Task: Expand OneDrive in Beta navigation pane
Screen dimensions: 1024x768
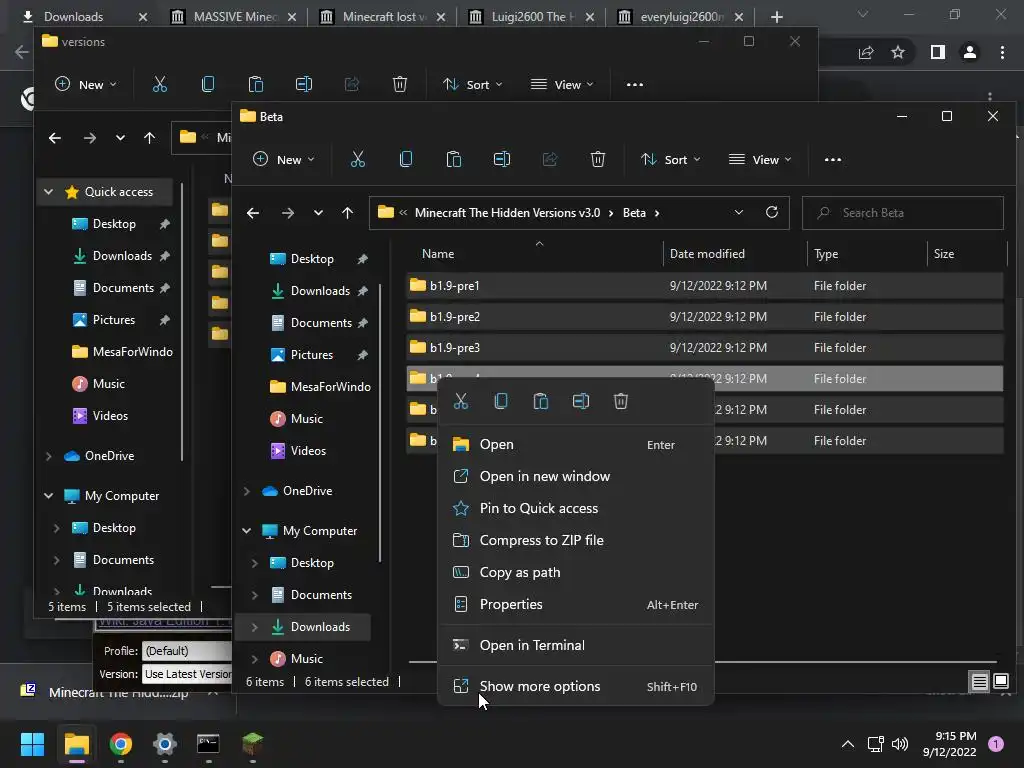Action: click(x=247, y=491)
